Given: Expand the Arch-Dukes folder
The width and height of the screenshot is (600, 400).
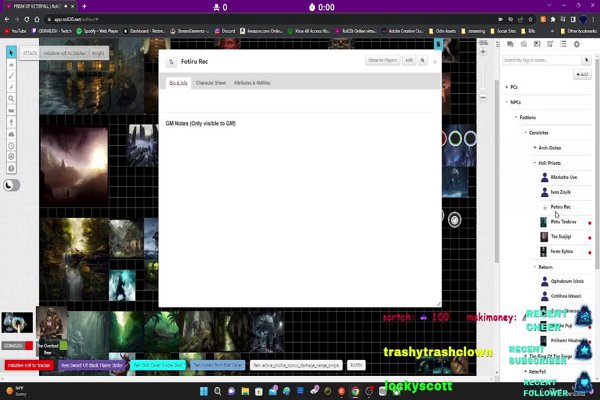Looking at the screenshot, I should coord(535,148).
